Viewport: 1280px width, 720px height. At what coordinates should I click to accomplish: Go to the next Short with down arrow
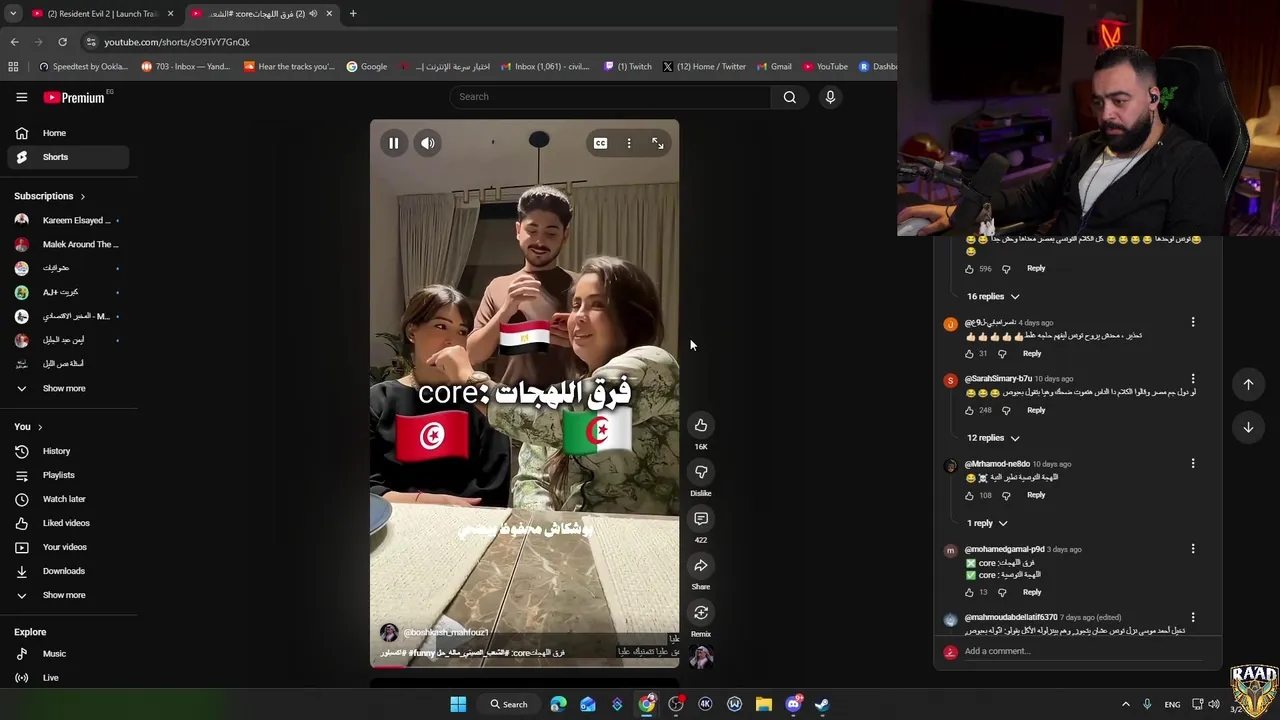coord(1248,428)
